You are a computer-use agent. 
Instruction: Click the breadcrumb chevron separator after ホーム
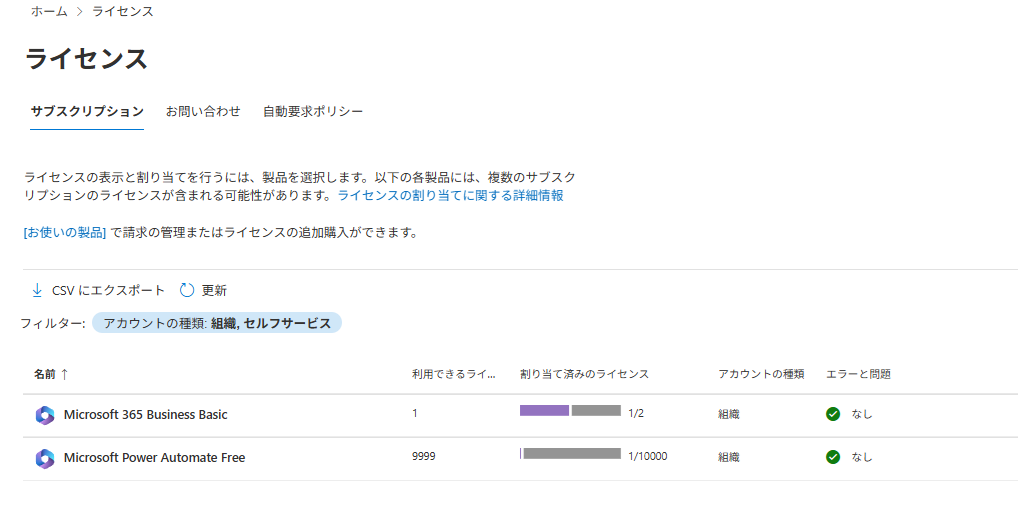click(80, 11)
